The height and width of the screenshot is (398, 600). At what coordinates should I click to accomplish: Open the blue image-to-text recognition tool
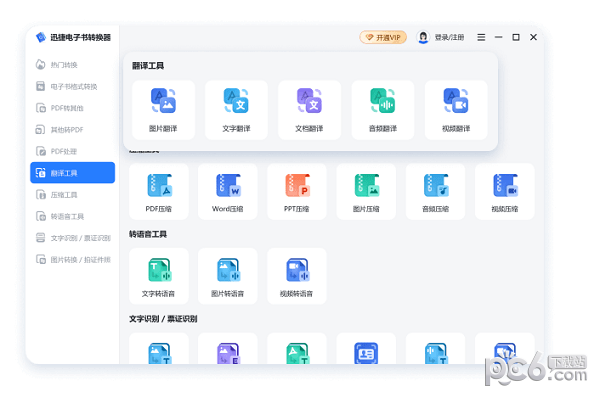(x=159, y=349)
